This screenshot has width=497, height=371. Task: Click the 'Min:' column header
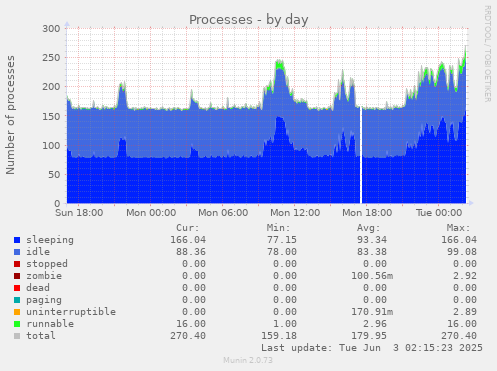278,228
